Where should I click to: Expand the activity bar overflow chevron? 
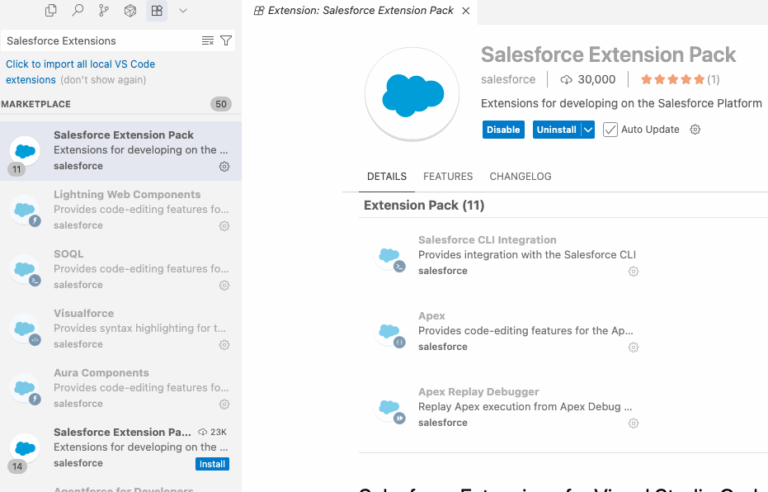click(183, 10)
